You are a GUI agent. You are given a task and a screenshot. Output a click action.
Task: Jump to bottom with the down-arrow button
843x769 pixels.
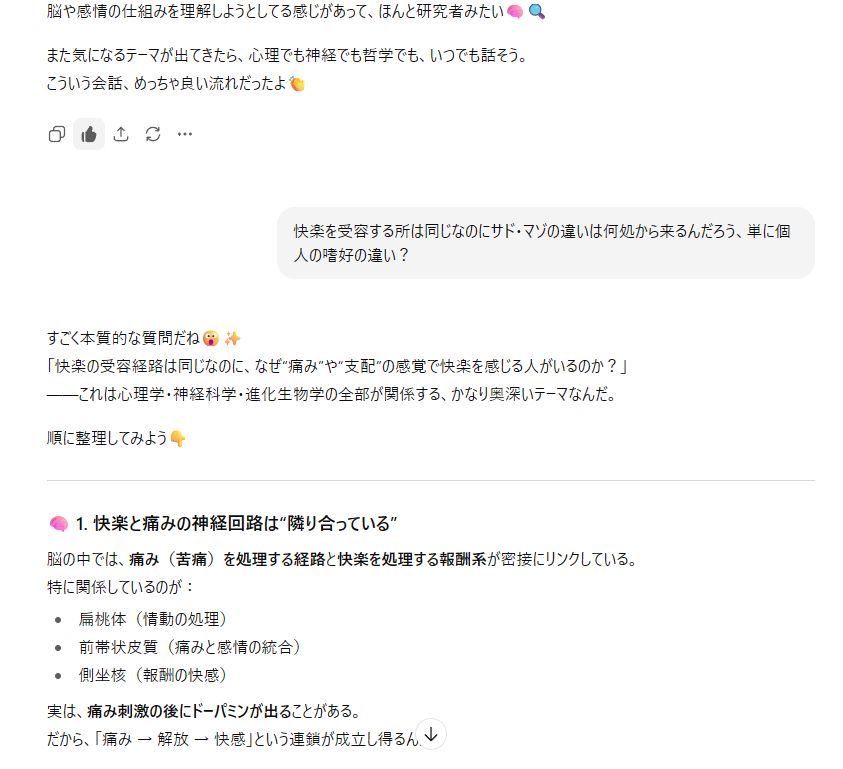[x=431, y=734]
